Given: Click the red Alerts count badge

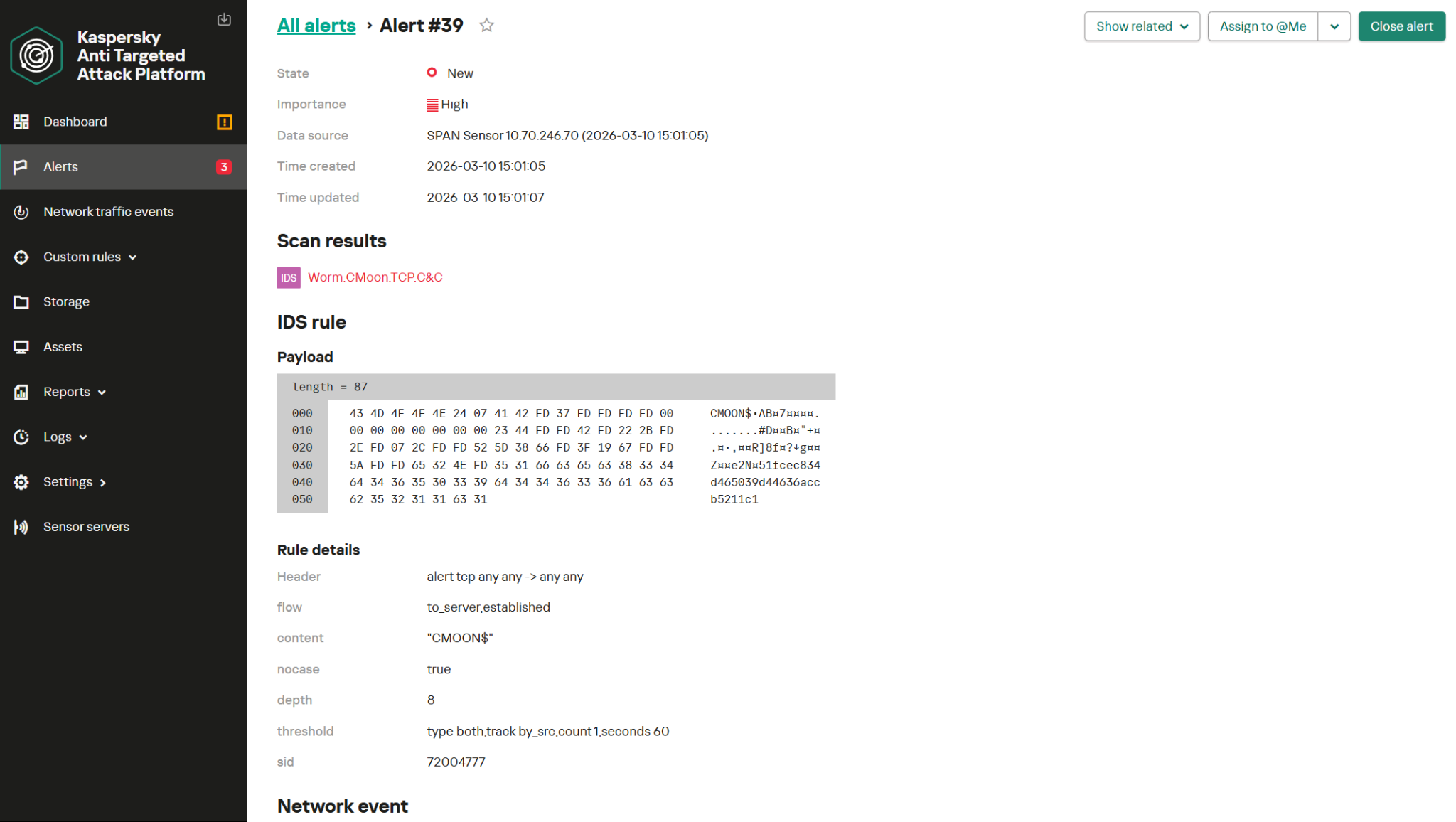Looking at the screenshot, I should click(224, 167).
